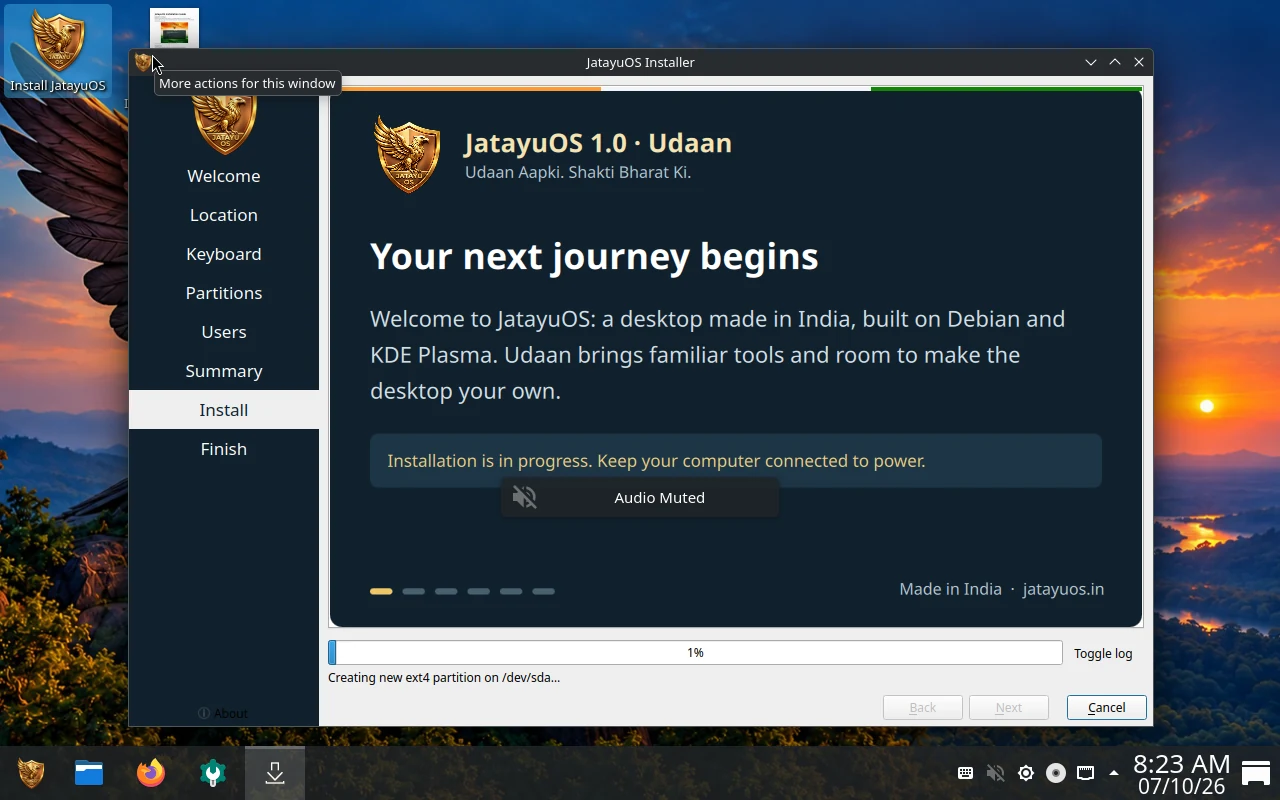Image resolution: width=1280 pixels, height=800 pixels.
Task: Open the Summary step in sidebar
Action: [x=224, y=371]
